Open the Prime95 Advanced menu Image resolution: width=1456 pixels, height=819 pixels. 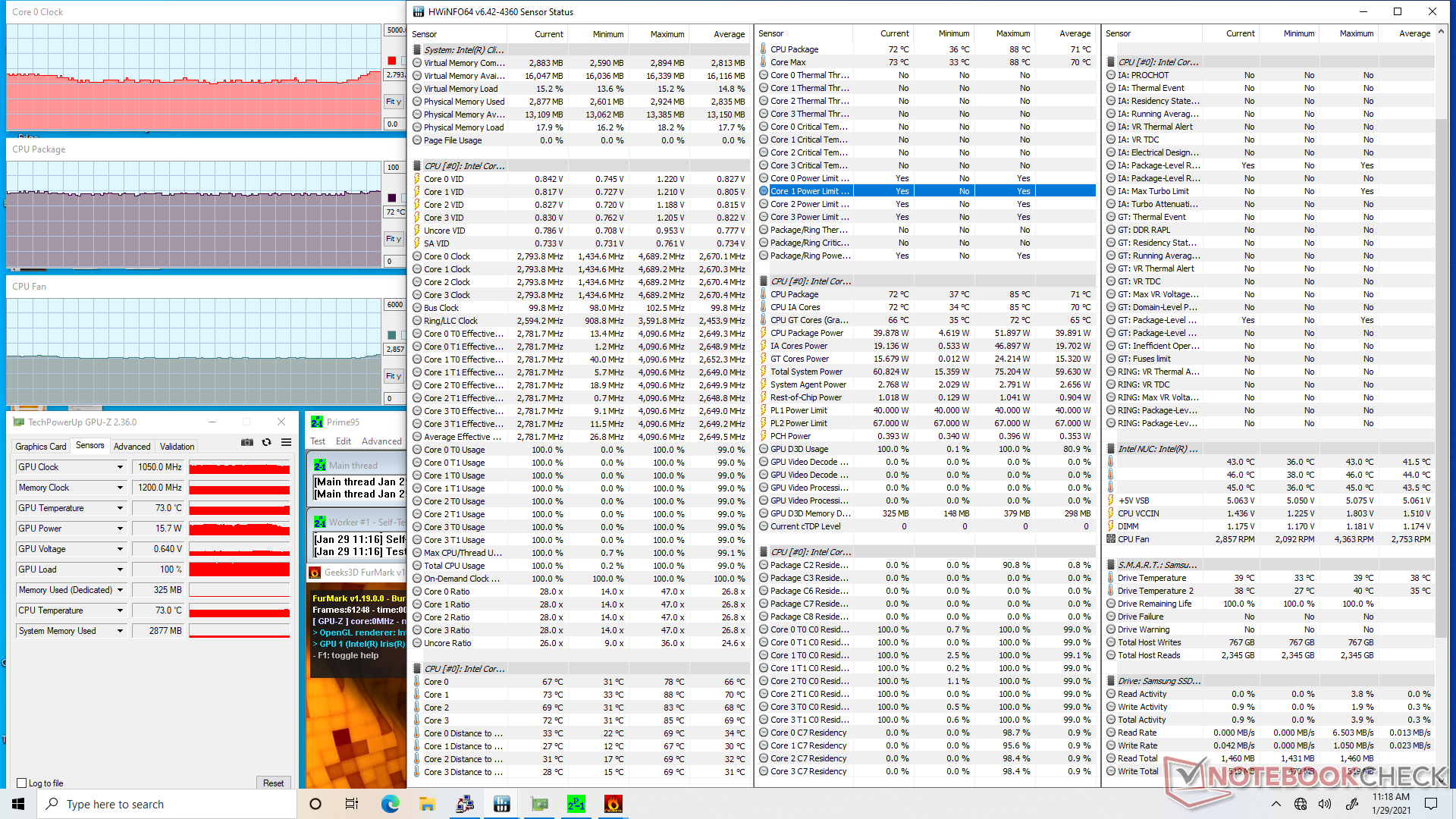(x=381, y=441)
